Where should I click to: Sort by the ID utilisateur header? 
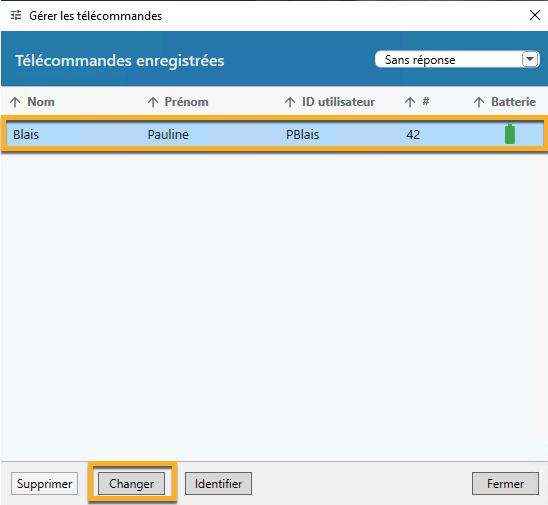click(338, 102)
